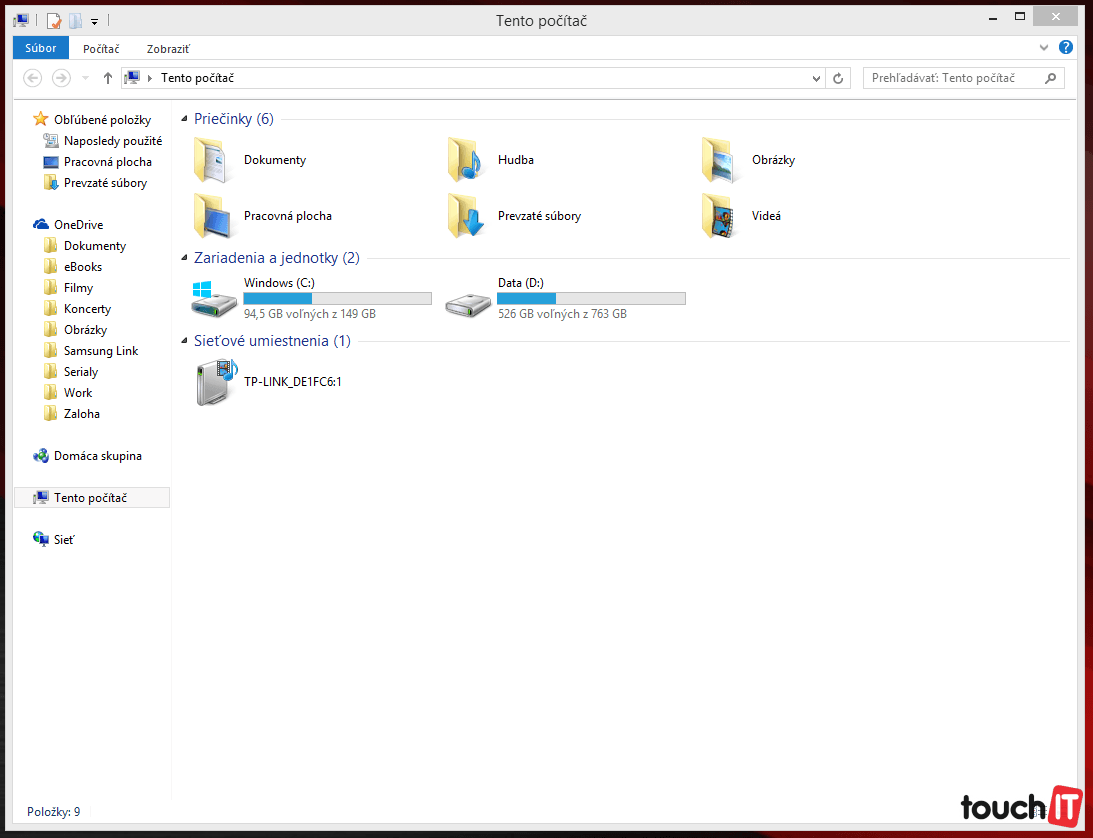
Task: Open Domáca skupina in the sidebar
Action: pyautogui.click(x=97, y=456)
